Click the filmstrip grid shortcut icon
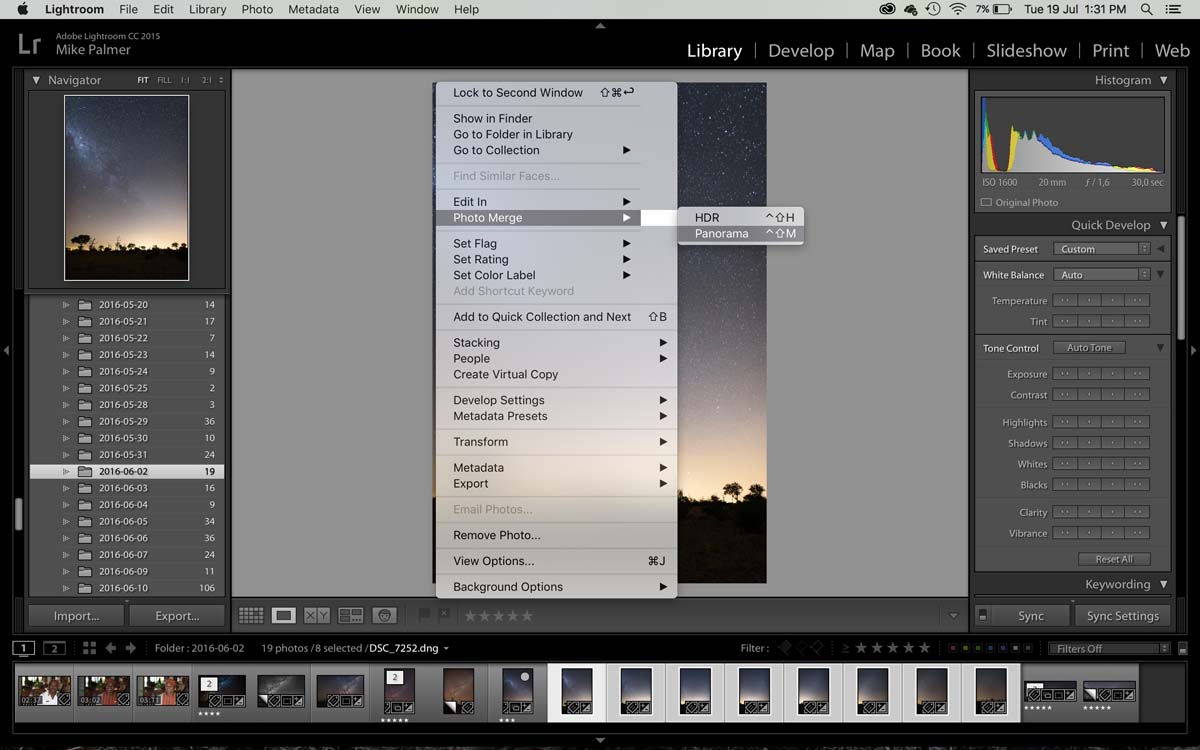The image size is (1200, 750). [90, 648]
